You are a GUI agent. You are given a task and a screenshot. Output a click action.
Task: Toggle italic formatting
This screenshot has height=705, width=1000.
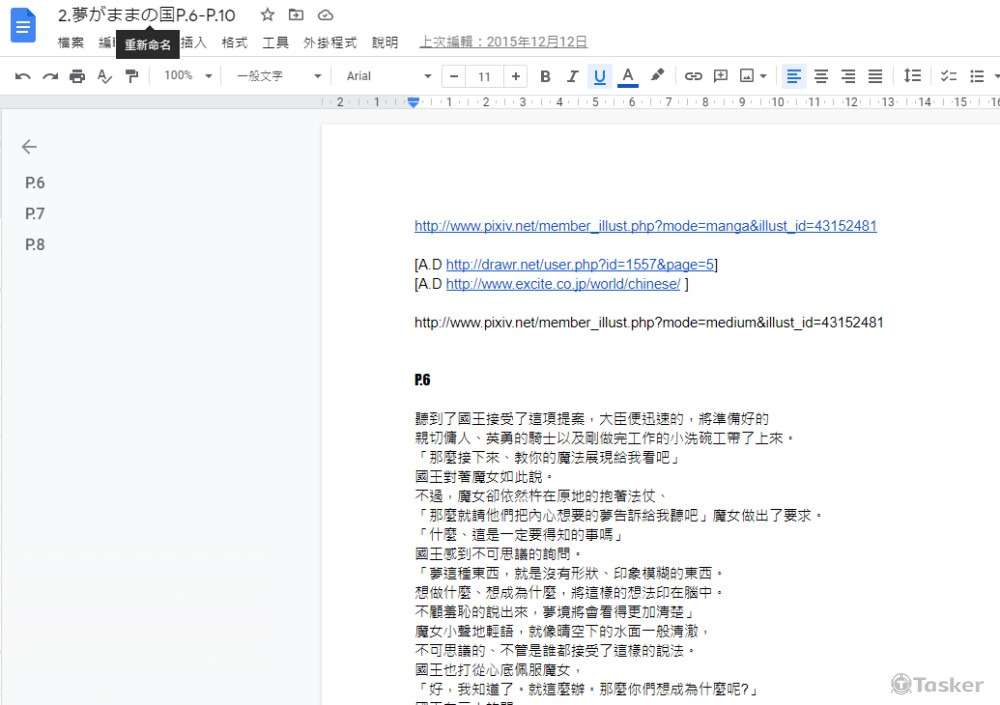(x=572, y=76)
